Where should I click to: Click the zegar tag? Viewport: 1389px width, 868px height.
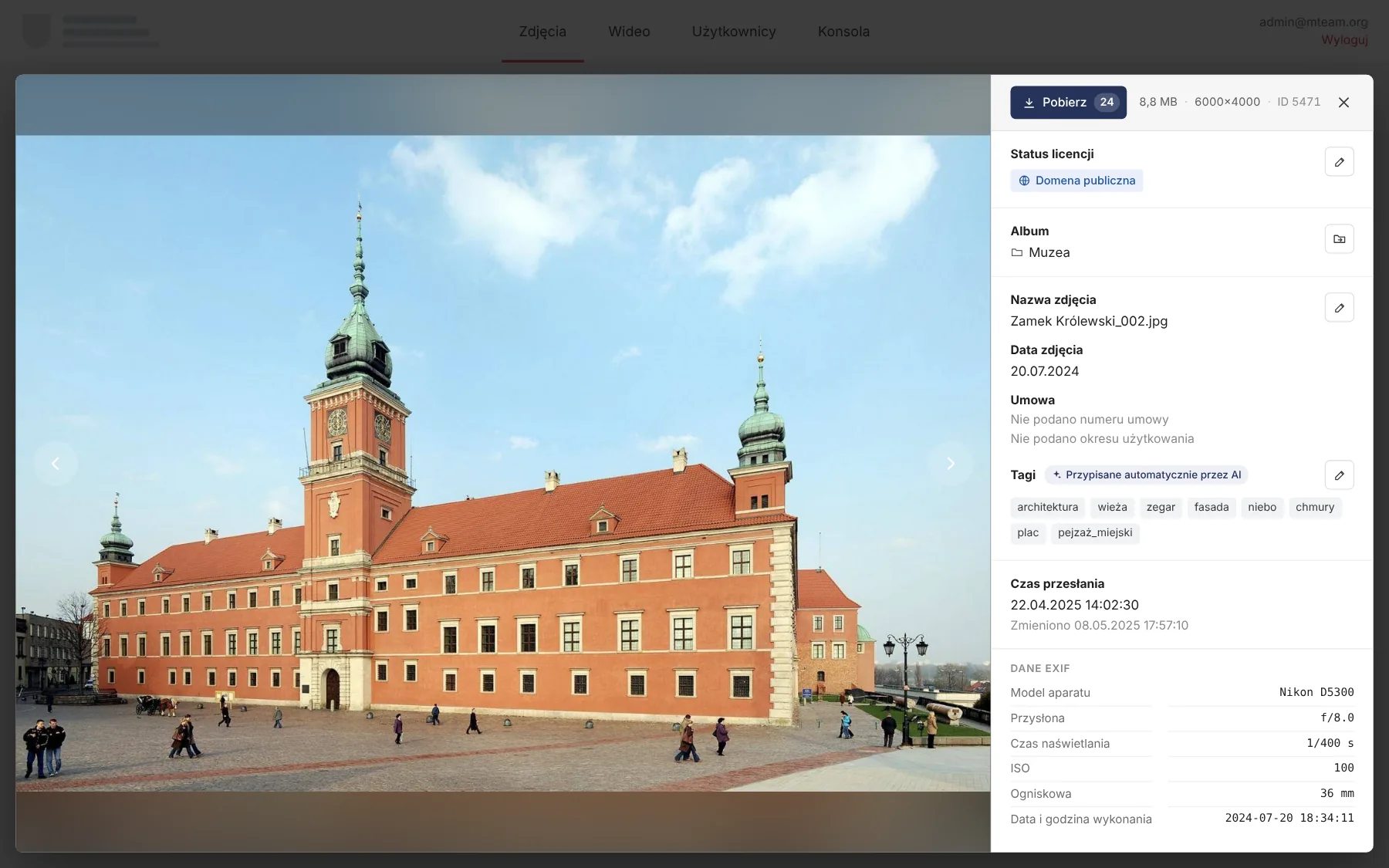coord(1161,507)
